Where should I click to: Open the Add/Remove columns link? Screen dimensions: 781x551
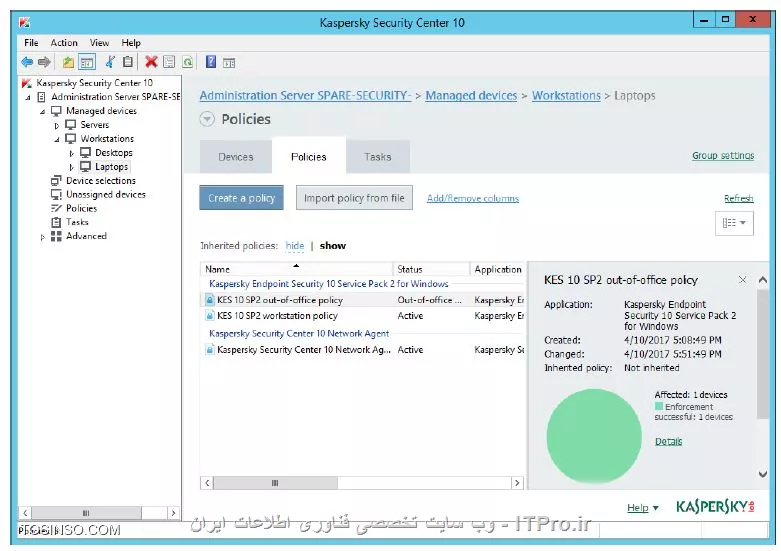(x=473, y=198)
